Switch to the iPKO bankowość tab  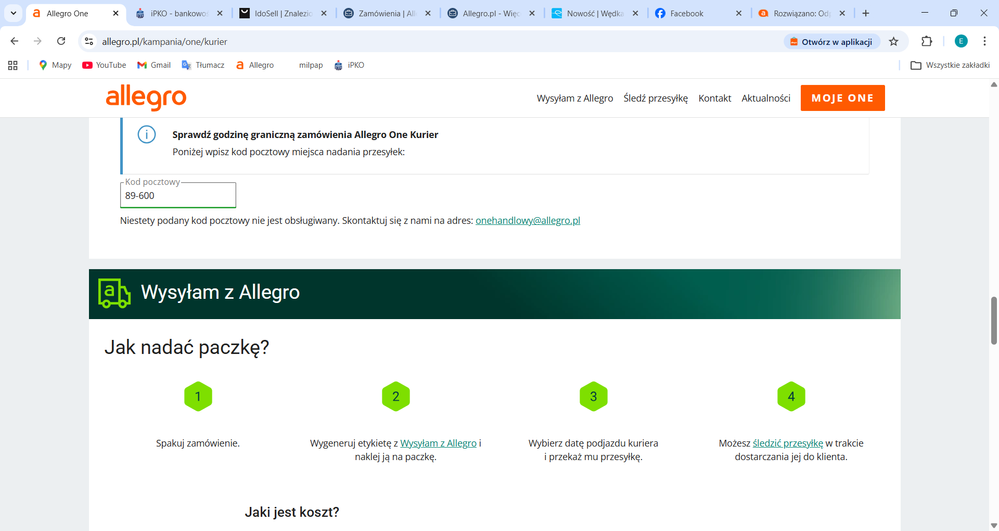pyautogui.click(x=180, y=13)
